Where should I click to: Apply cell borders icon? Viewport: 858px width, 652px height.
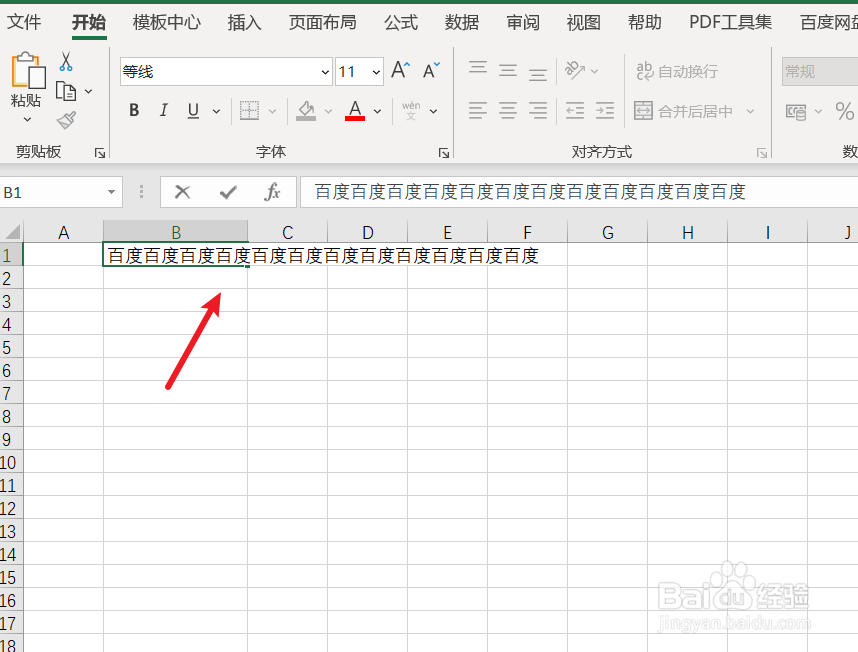tap(250, 111)
